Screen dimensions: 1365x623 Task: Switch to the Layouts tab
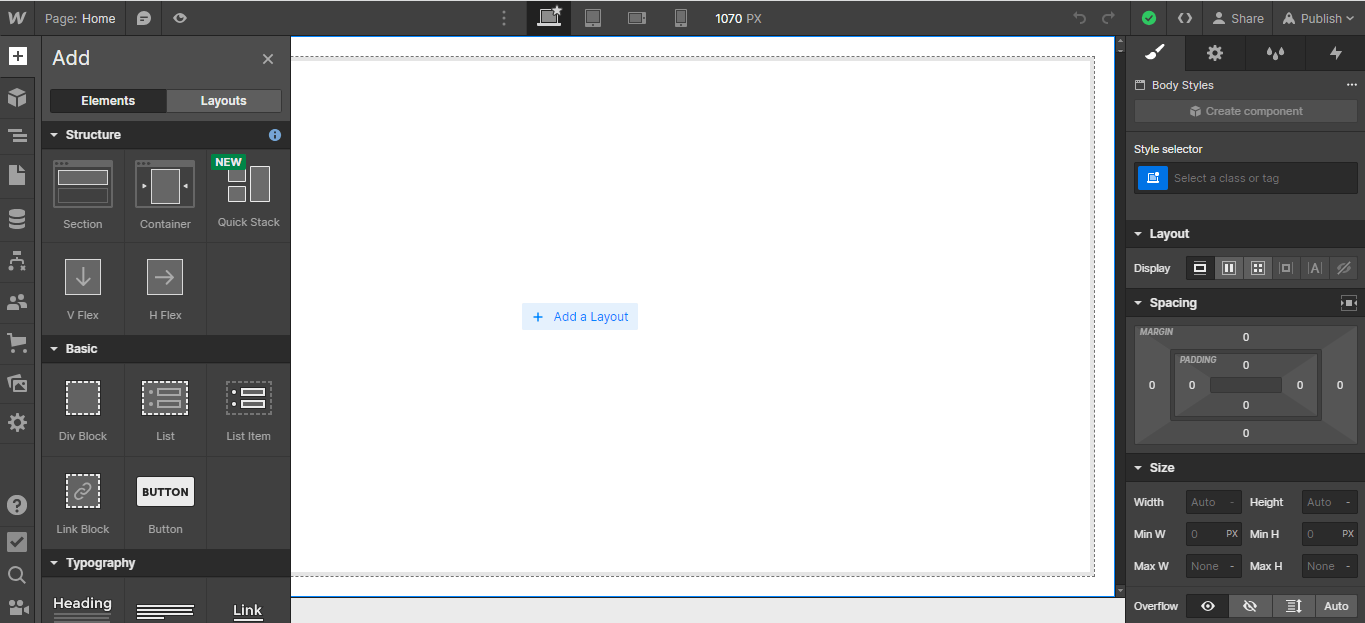(x=223, y=101)
